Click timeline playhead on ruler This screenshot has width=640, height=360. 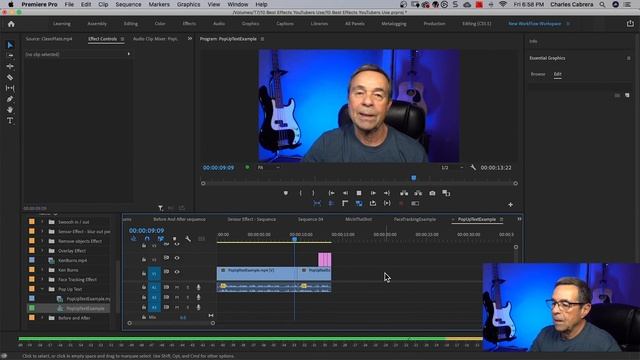click(294, 239)
